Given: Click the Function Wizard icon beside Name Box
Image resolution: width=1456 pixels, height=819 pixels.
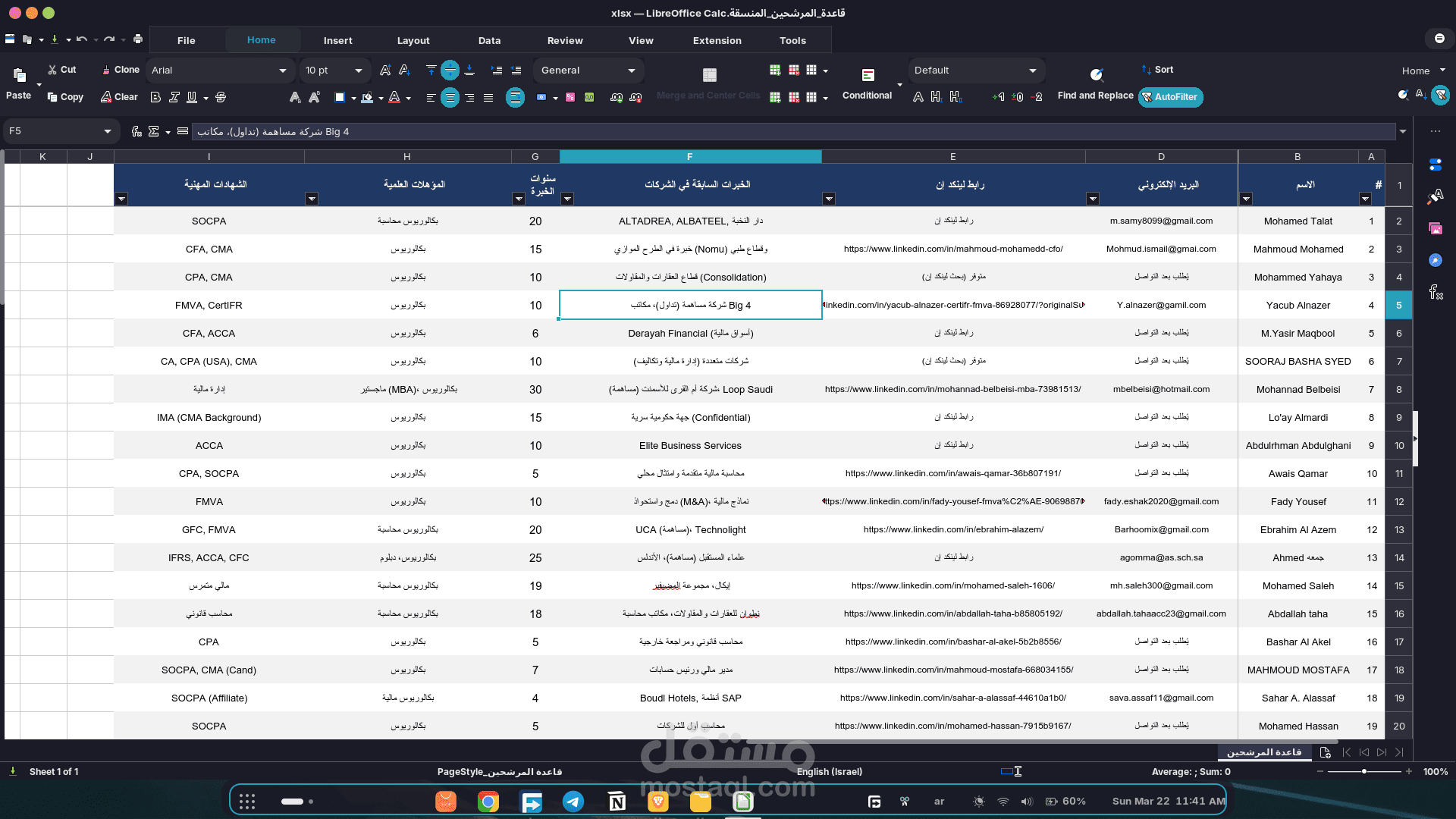Looking at the screenshot, I should (x=136, y=131).
